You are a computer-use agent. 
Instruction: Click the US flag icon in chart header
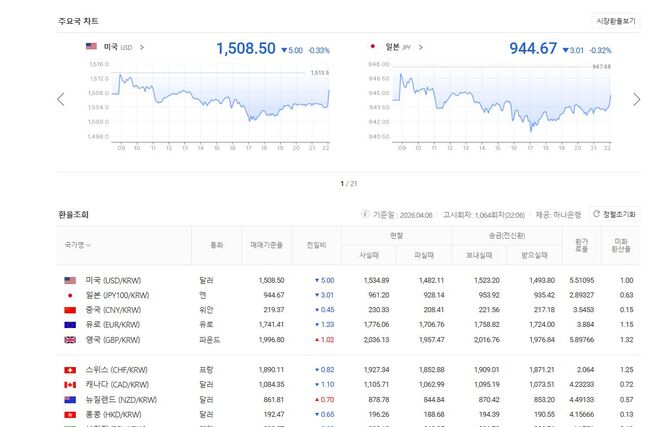coord(91,47)
